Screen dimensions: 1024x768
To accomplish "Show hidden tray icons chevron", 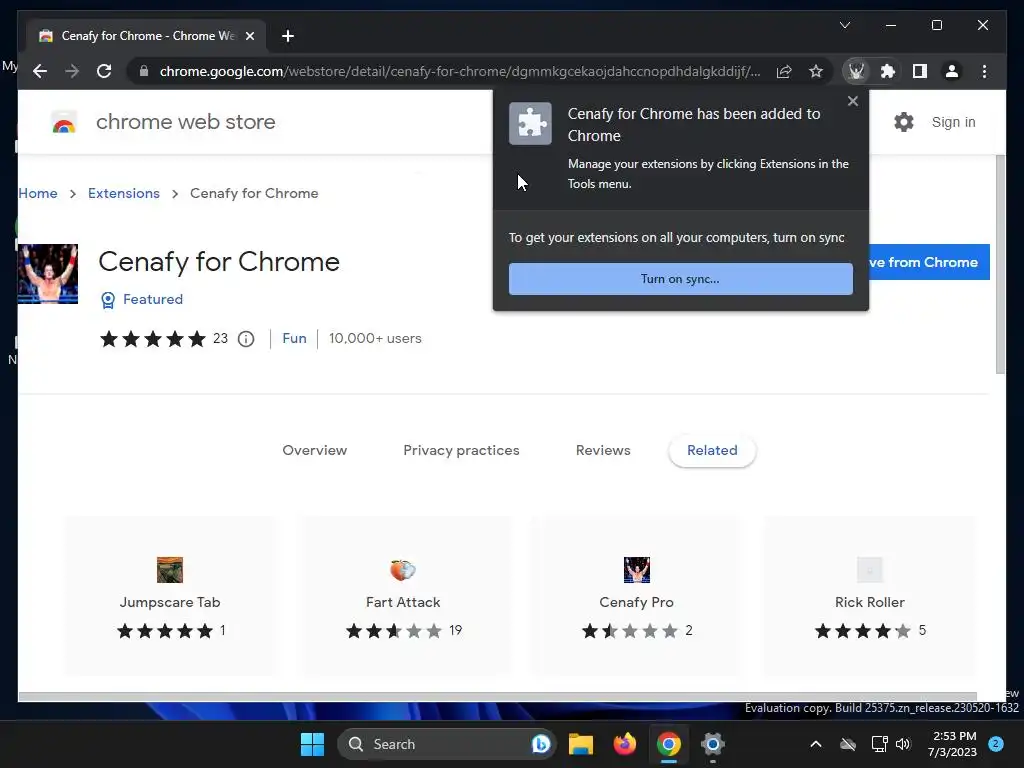I will [x=816, y=744].
